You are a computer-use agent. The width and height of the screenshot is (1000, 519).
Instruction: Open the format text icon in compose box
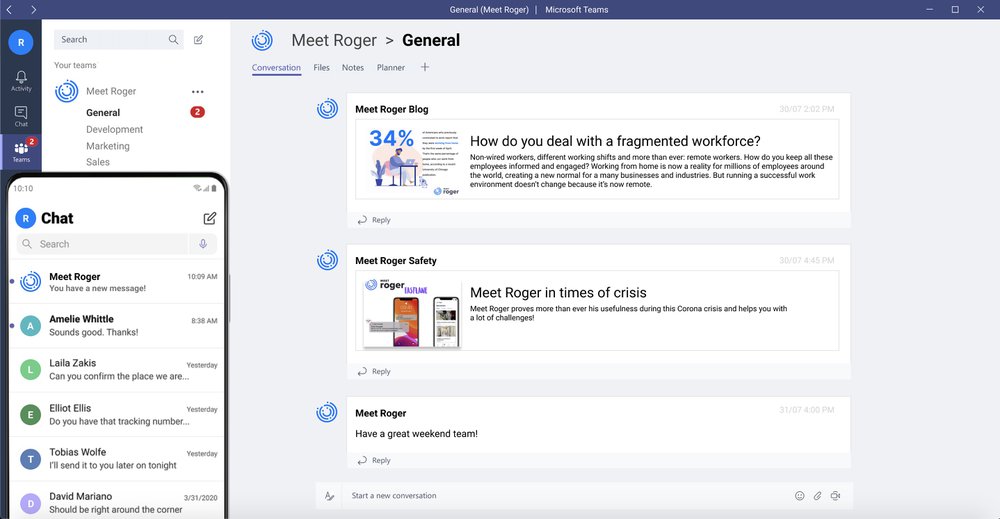point(329,496)
